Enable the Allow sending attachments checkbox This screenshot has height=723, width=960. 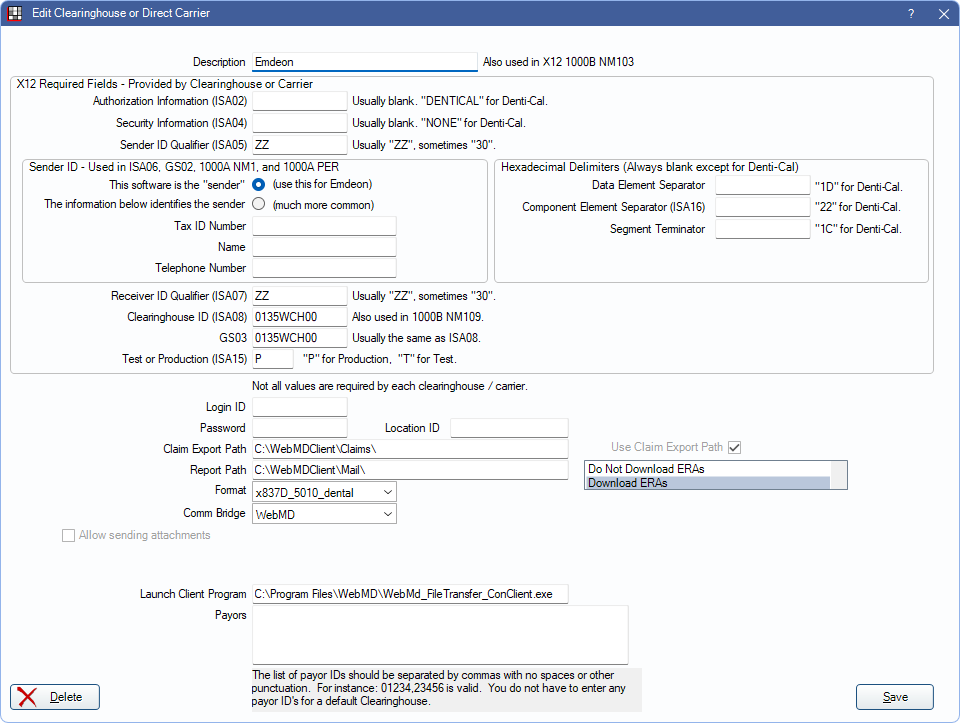tap(69, 536)
